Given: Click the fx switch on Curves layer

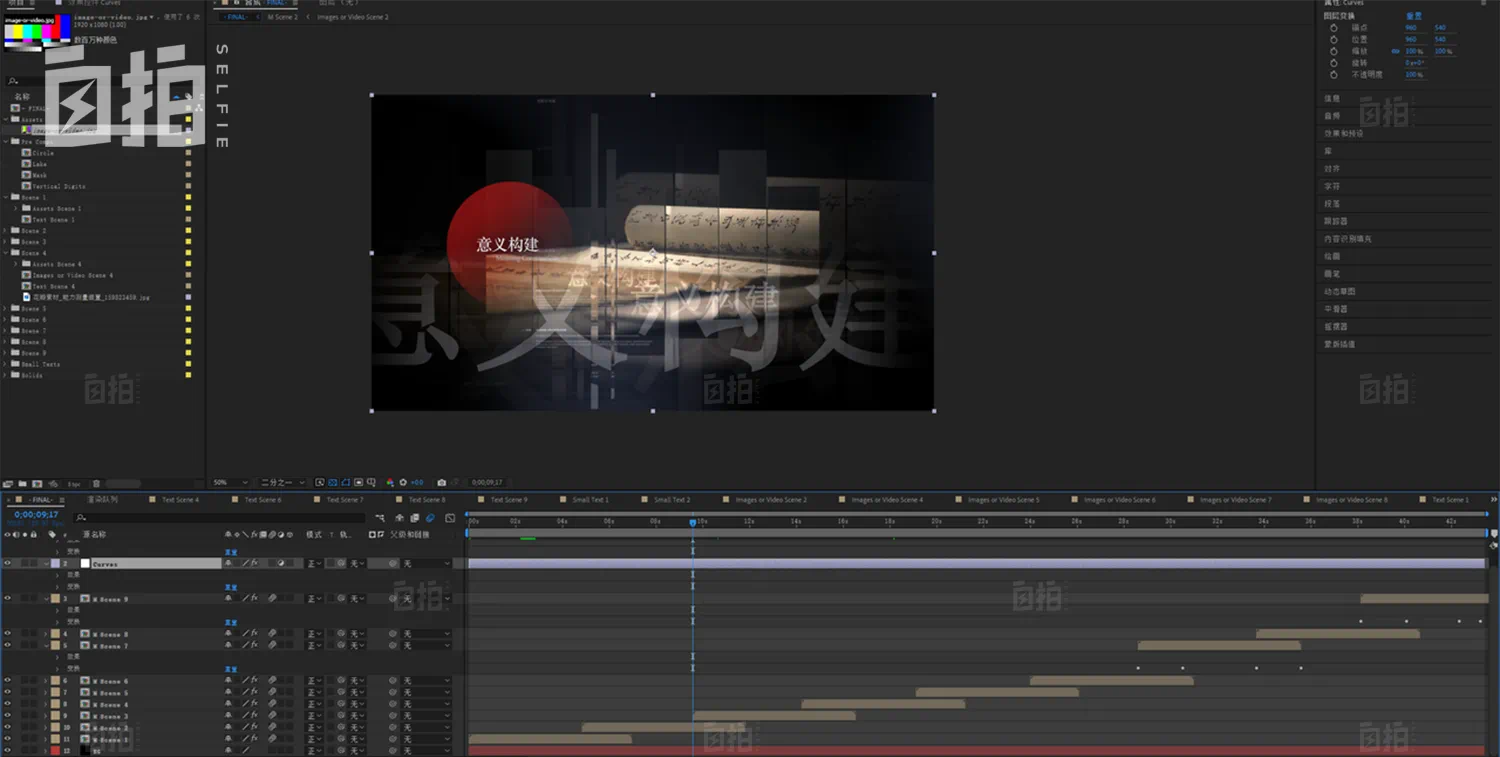Looking at the screenshot, I should coord(254,564).
